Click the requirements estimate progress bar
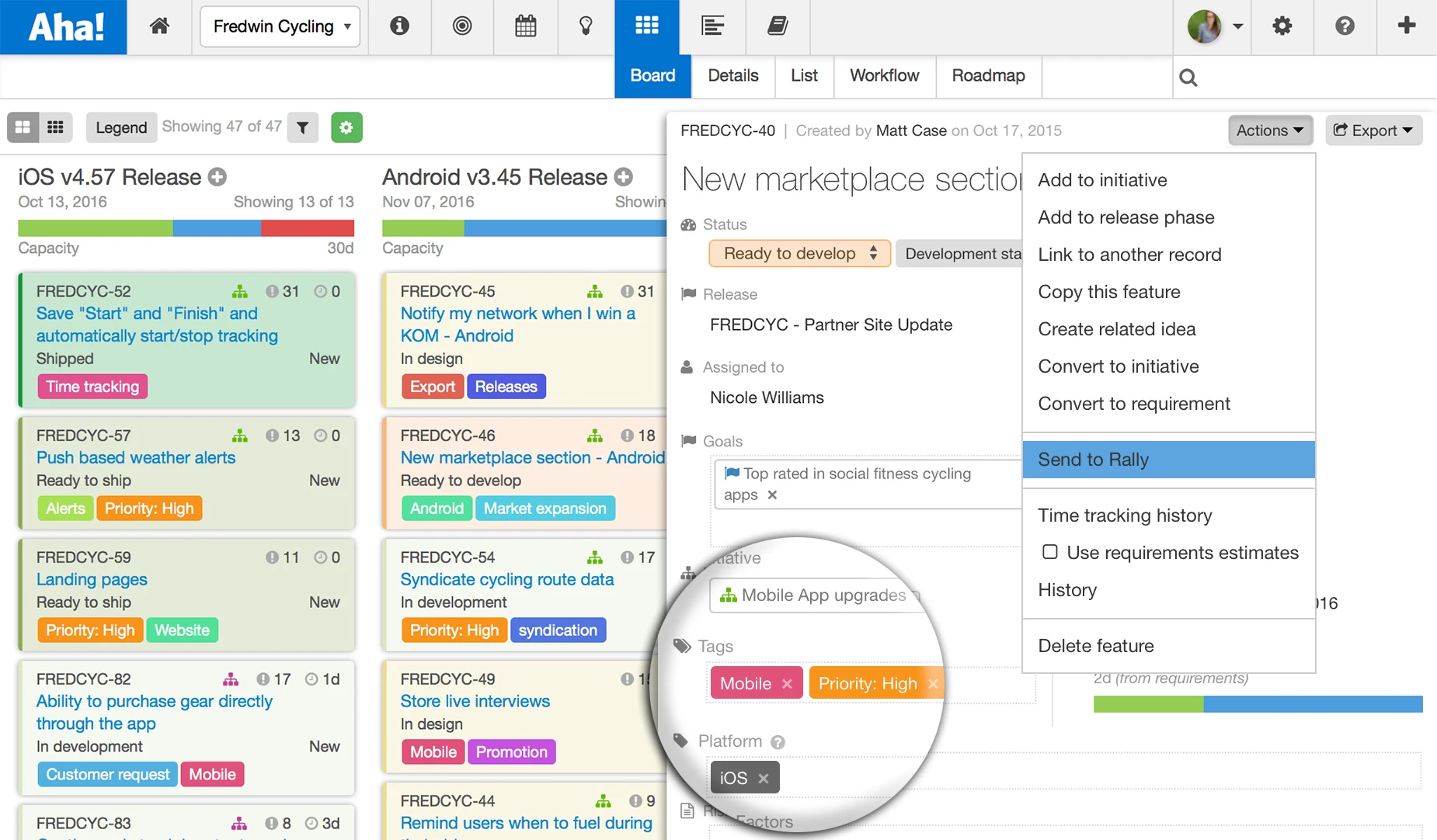This screenshot has width=1437, height=840. [x=1258, y=704]
